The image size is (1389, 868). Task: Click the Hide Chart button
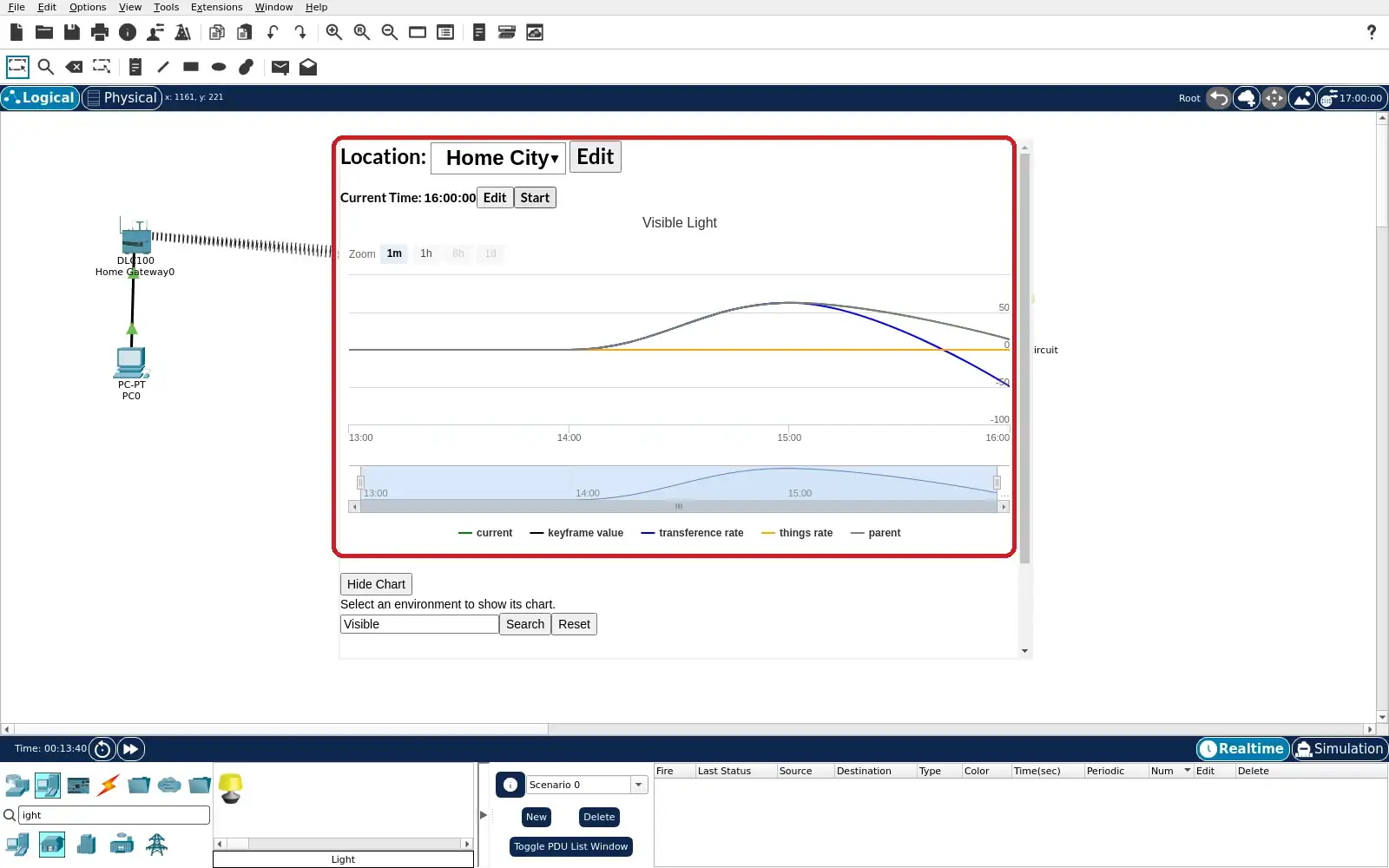pos(376,584)
